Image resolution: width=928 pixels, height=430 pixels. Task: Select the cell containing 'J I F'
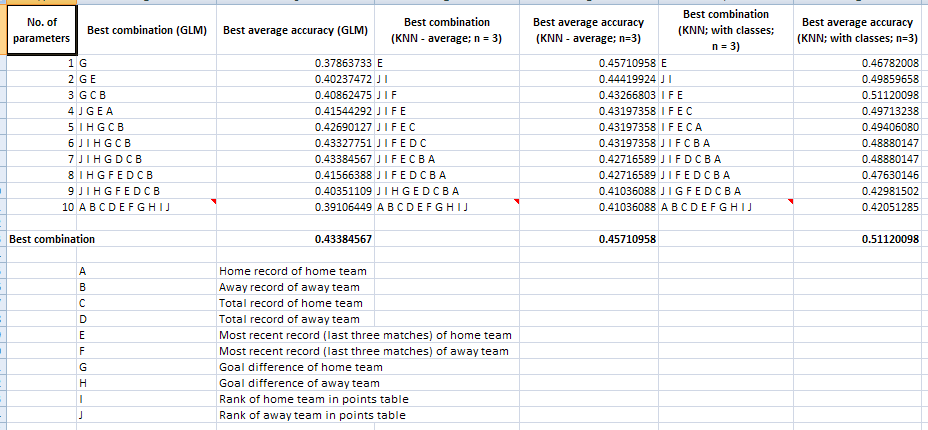[447, 95]
